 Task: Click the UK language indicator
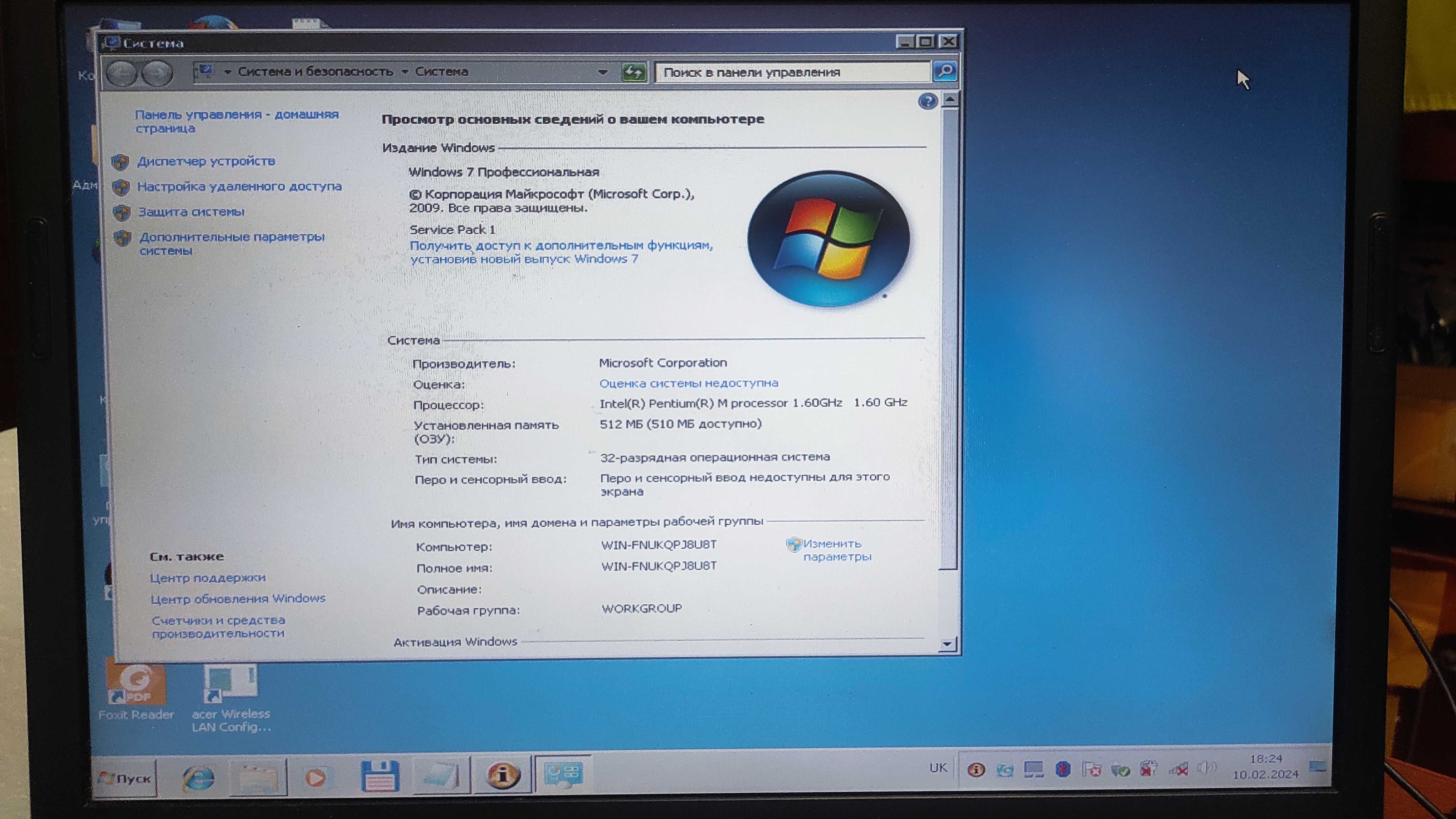pos(938,768)
